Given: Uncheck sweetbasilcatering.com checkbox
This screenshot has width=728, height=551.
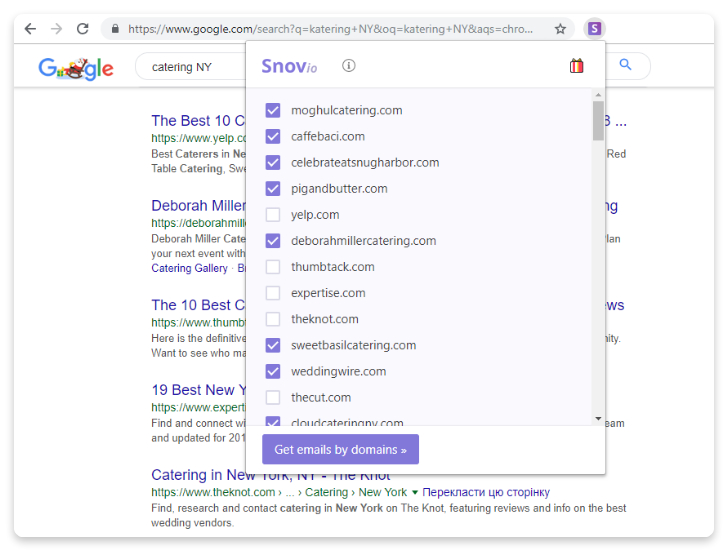Looking at the screenshot, I should click(x=273, y=345).
